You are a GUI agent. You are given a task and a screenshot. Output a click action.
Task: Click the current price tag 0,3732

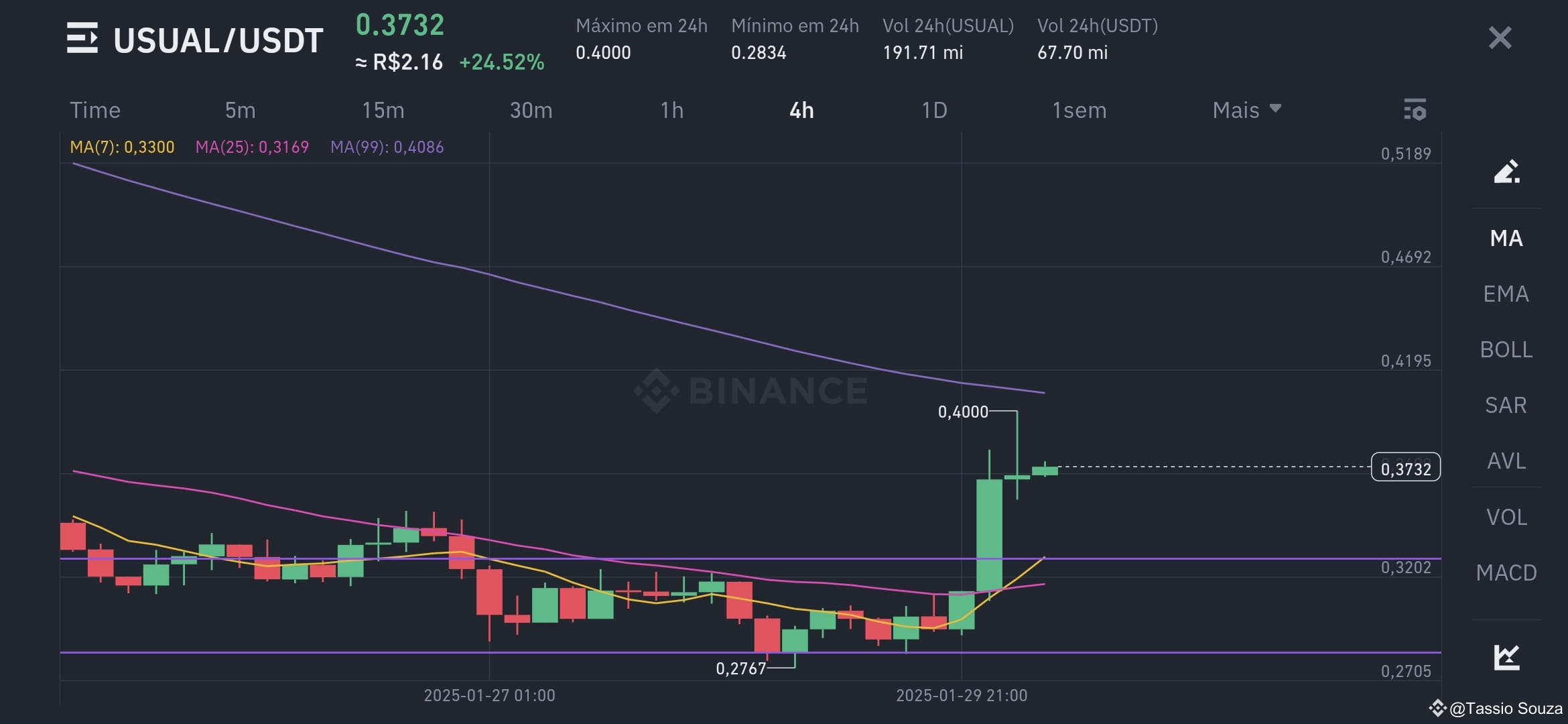pos(1406,468)
